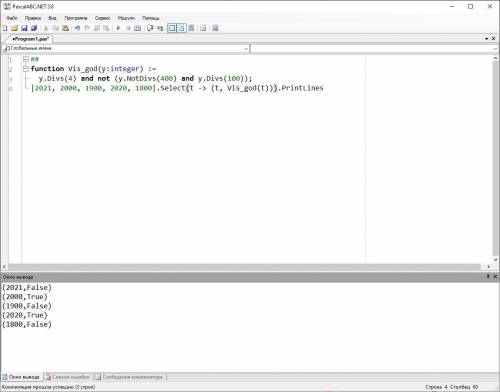Click the Paste clipboard icon

[x=66, y=28]
